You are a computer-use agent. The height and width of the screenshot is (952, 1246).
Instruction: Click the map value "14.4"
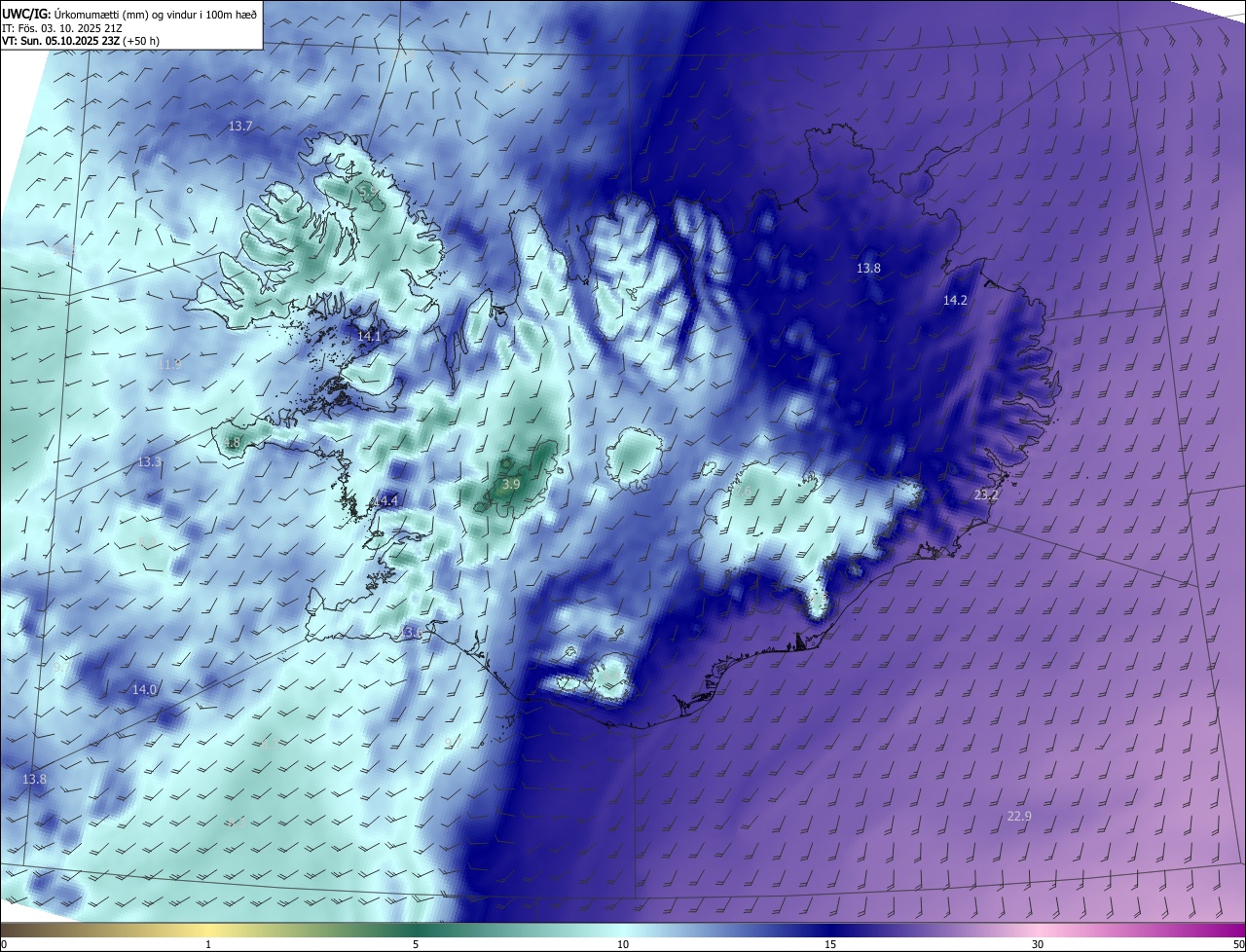(387, 500)
